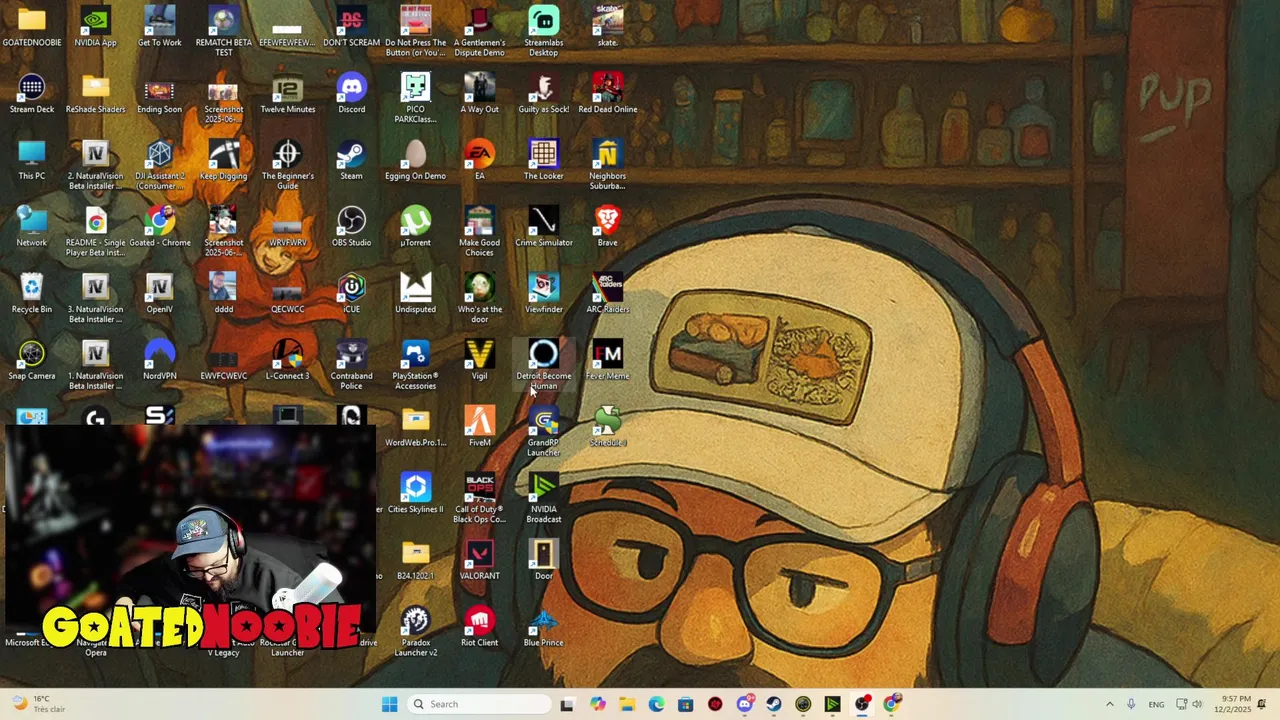This screenshot has width=1280, height=720.
Task: Open the ReShade Shaders folder
Action: click(95, 94)
